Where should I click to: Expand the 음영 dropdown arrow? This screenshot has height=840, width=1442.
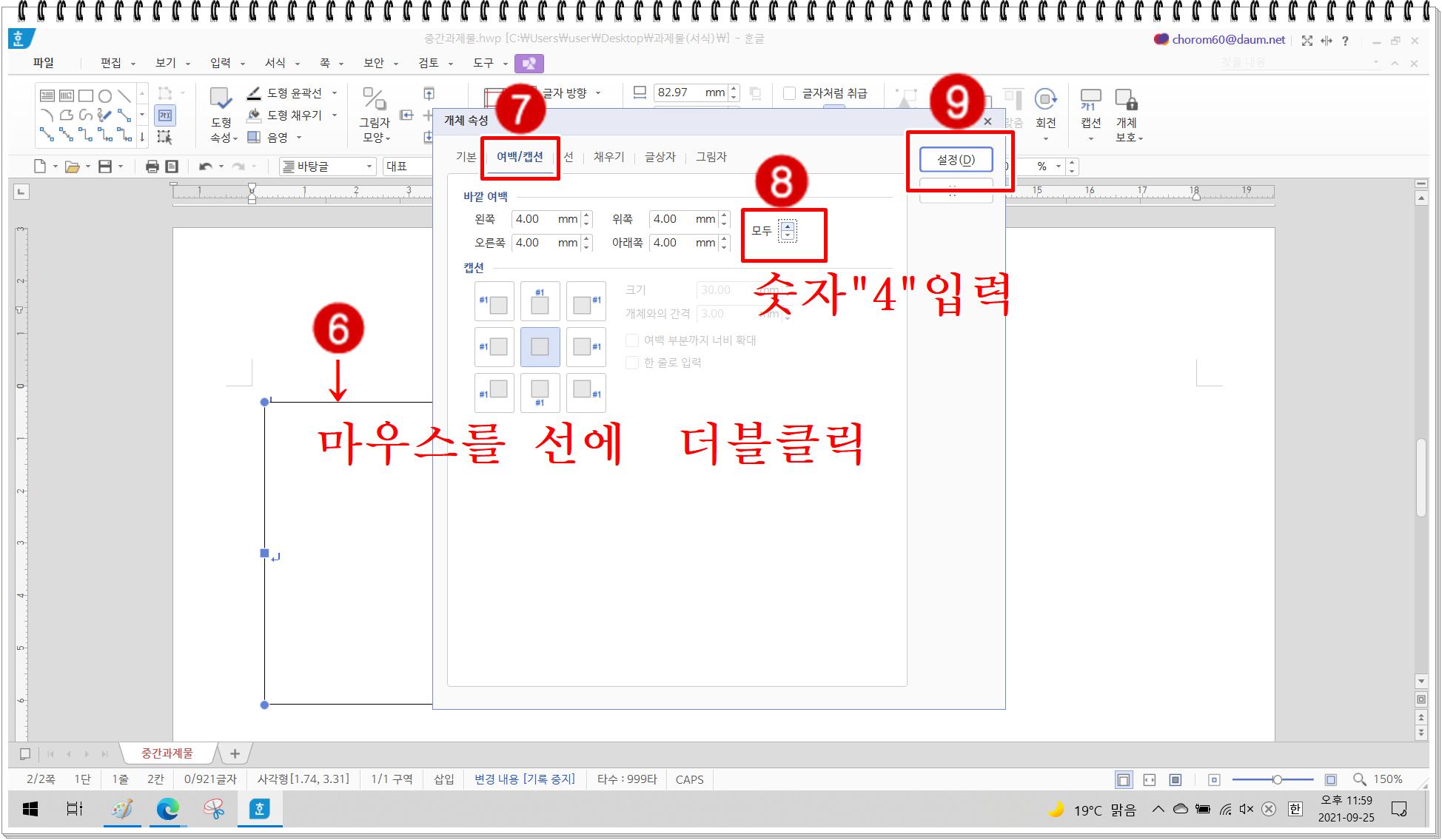tap(299, 137)
